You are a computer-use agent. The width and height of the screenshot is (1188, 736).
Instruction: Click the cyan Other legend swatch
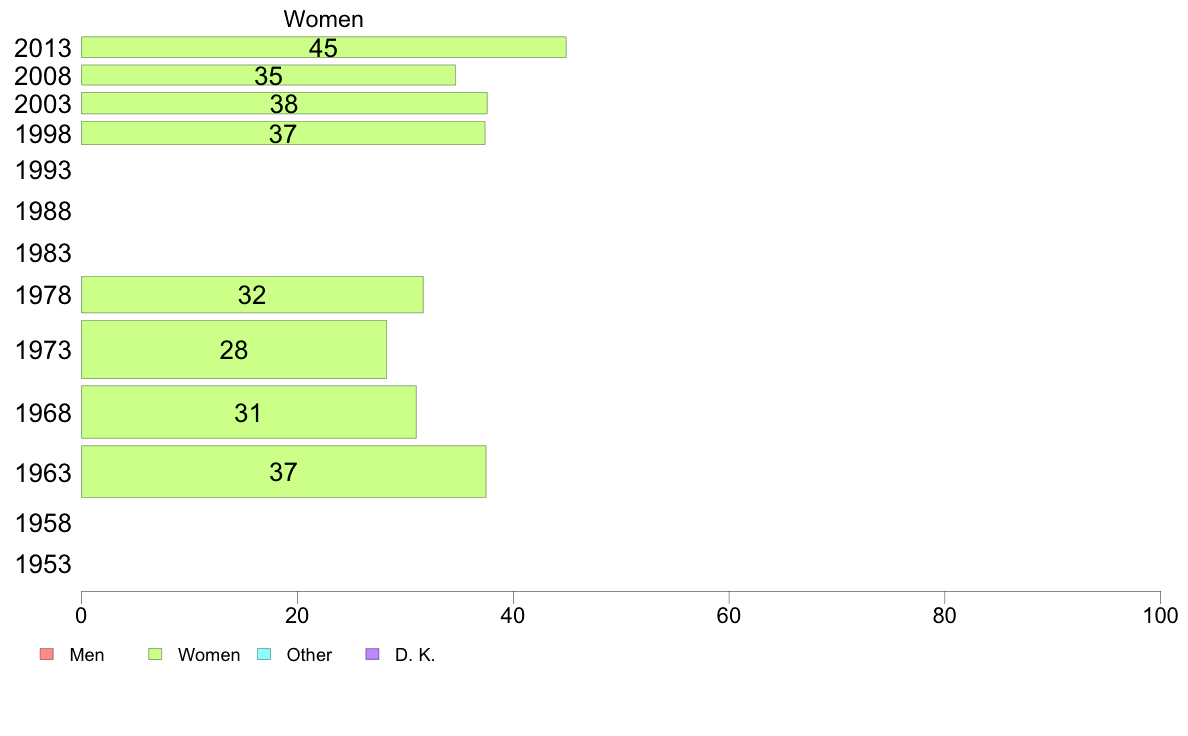pos(264,655)
